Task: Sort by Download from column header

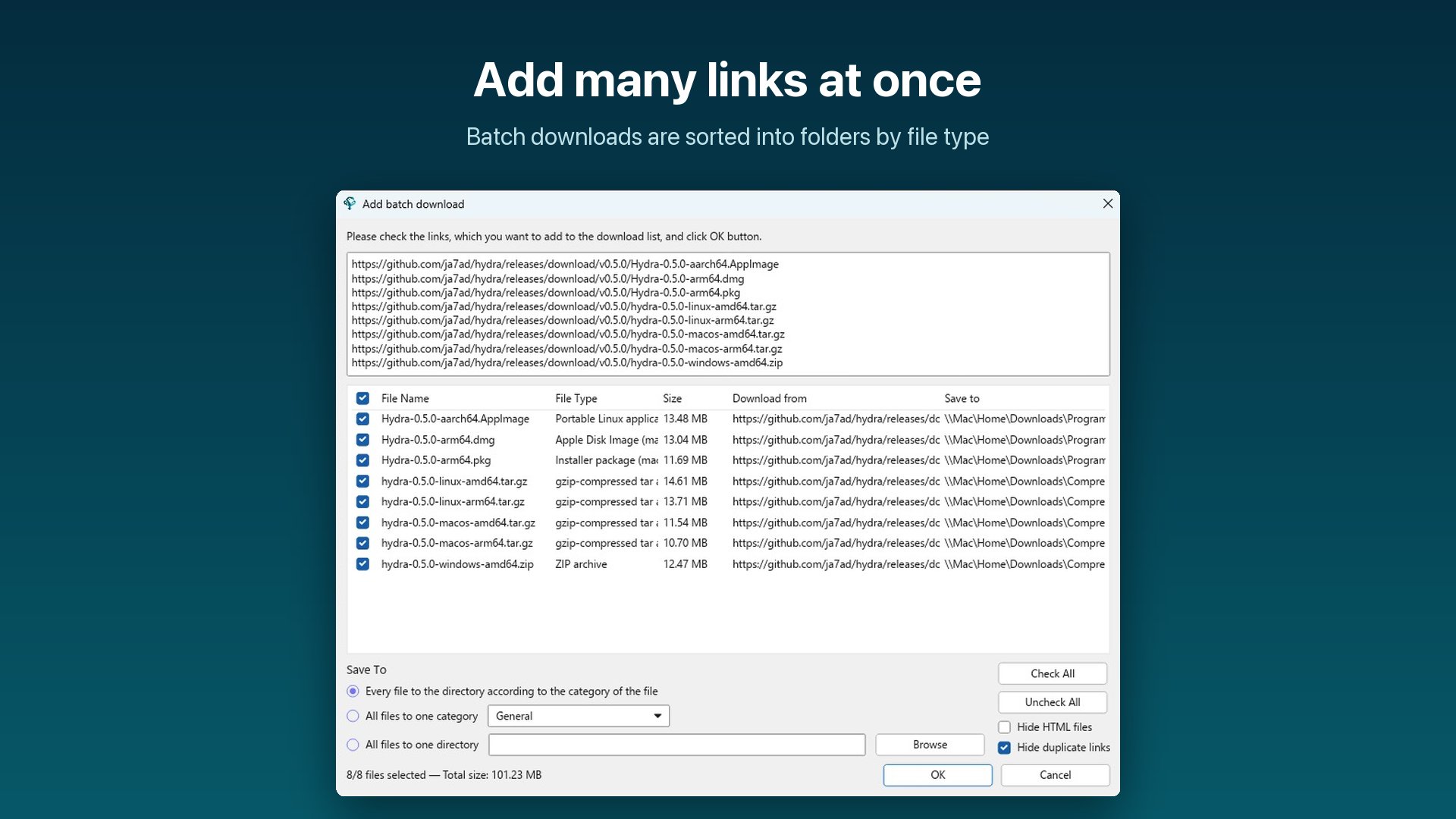Action: pos(769,398)
